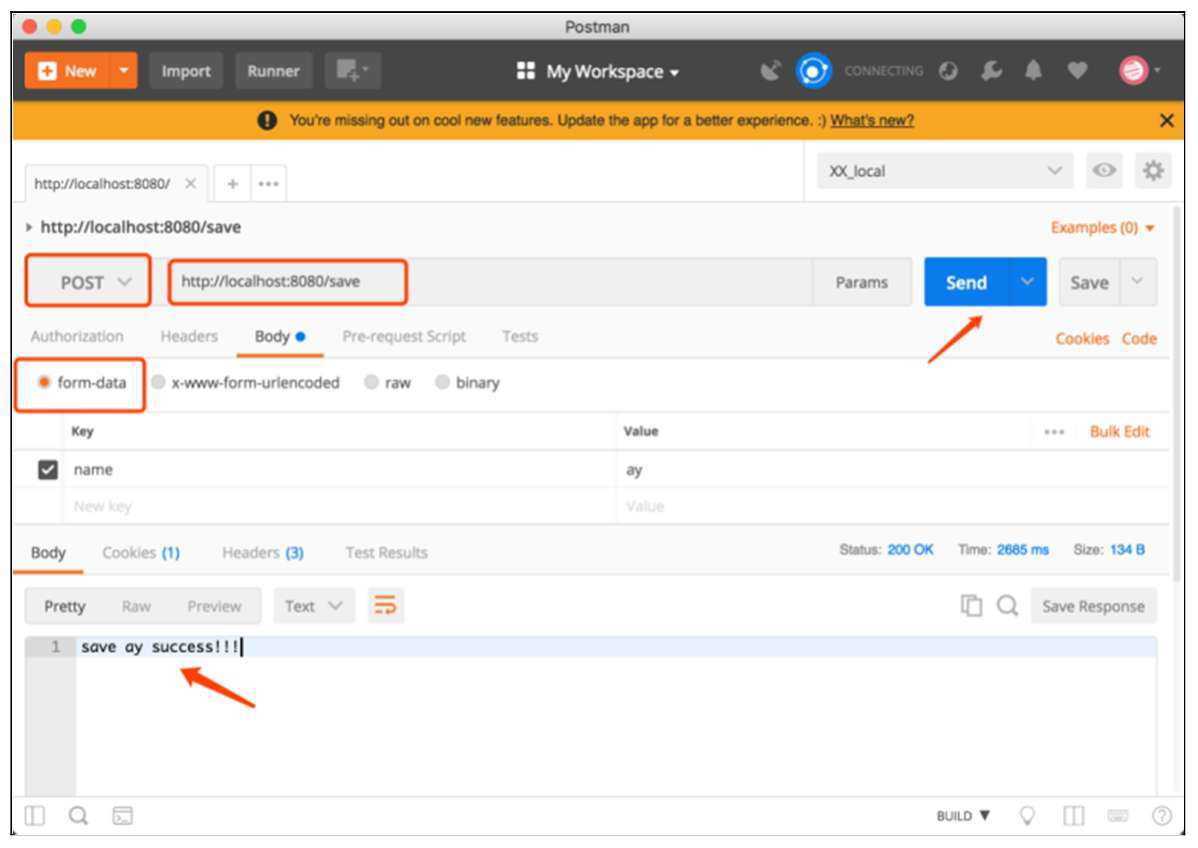Open the response Headers (3) tab
Viewport: 1198px width, 848px height.
tap(263, 552)
